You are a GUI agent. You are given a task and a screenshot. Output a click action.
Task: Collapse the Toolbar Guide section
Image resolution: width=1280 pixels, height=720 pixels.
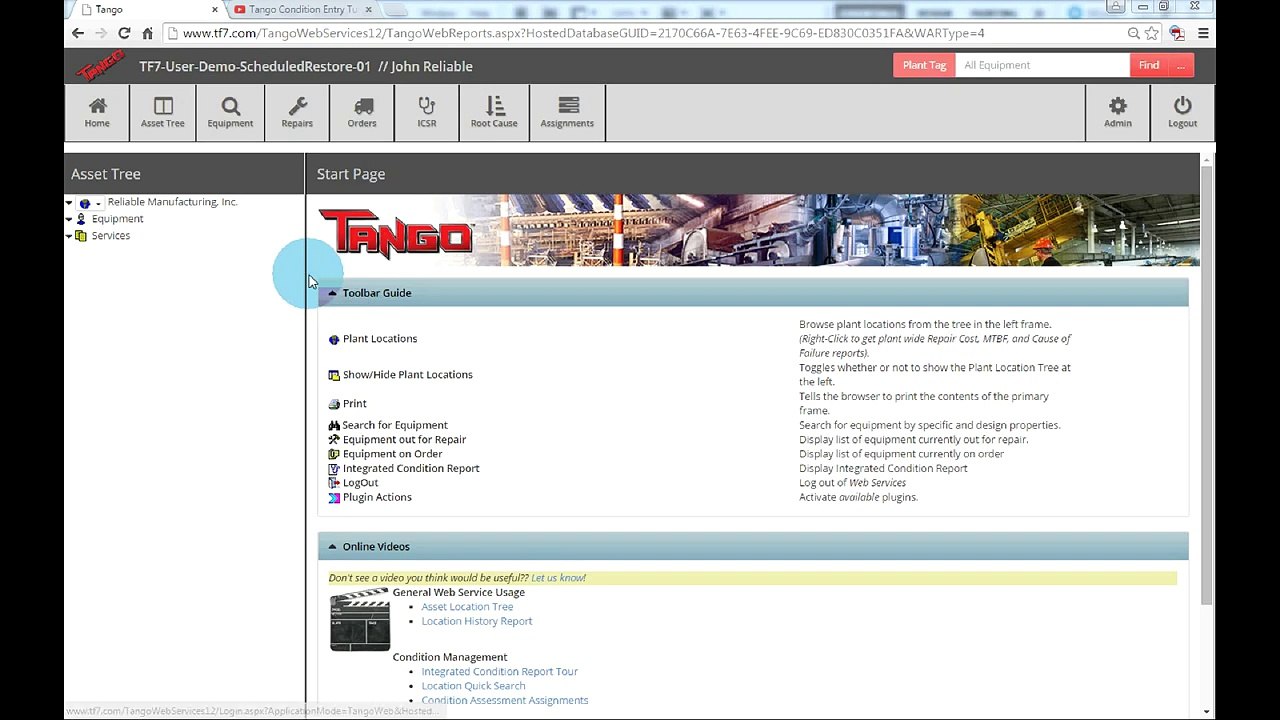click(x=332, y=293)
